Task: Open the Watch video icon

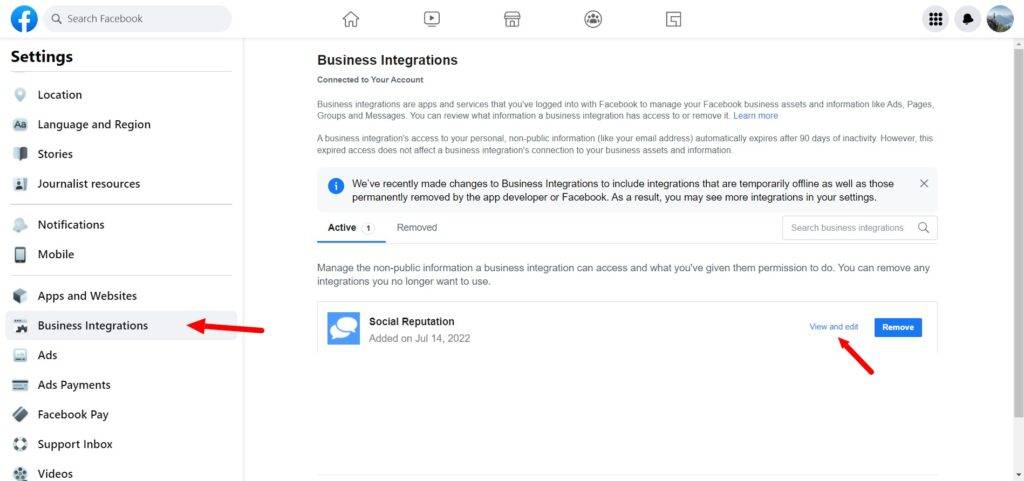Action: click(x=431, y=19)
